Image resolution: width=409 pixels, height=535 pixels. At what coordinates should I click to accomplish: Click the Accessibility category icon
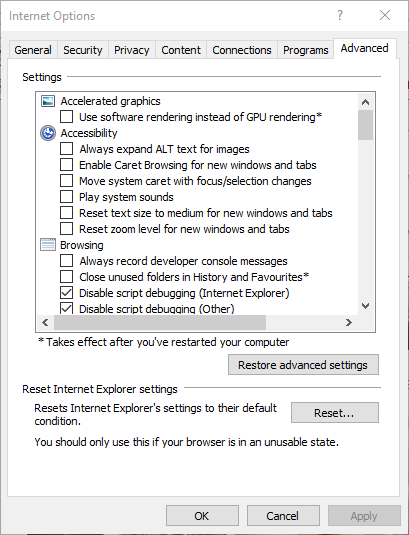tap(48, 133)
